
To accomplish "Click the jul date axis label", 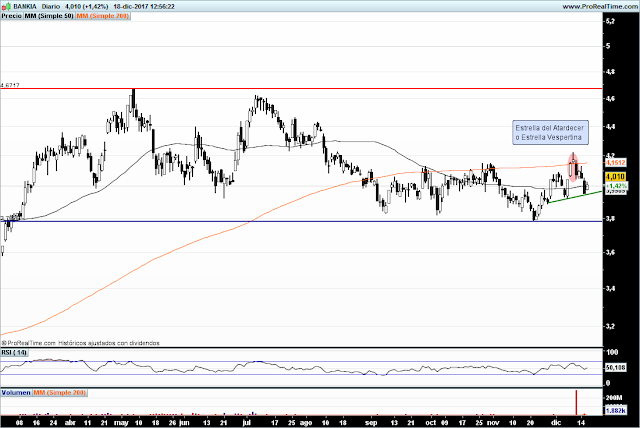I will coord(247,423).
